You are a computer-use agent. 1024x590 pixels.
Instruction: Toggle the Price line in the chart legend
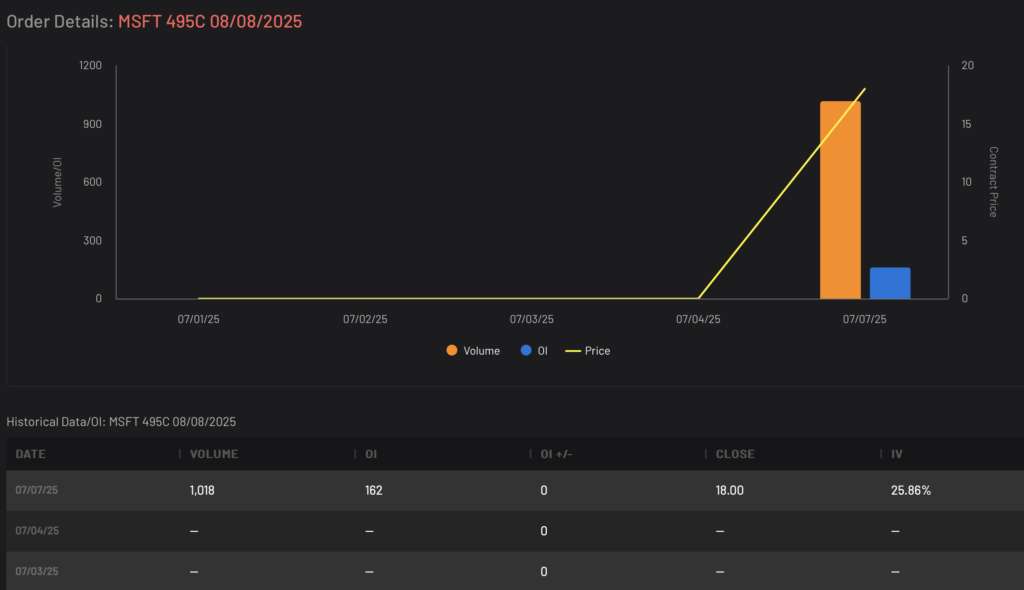[x=587, y=351]
